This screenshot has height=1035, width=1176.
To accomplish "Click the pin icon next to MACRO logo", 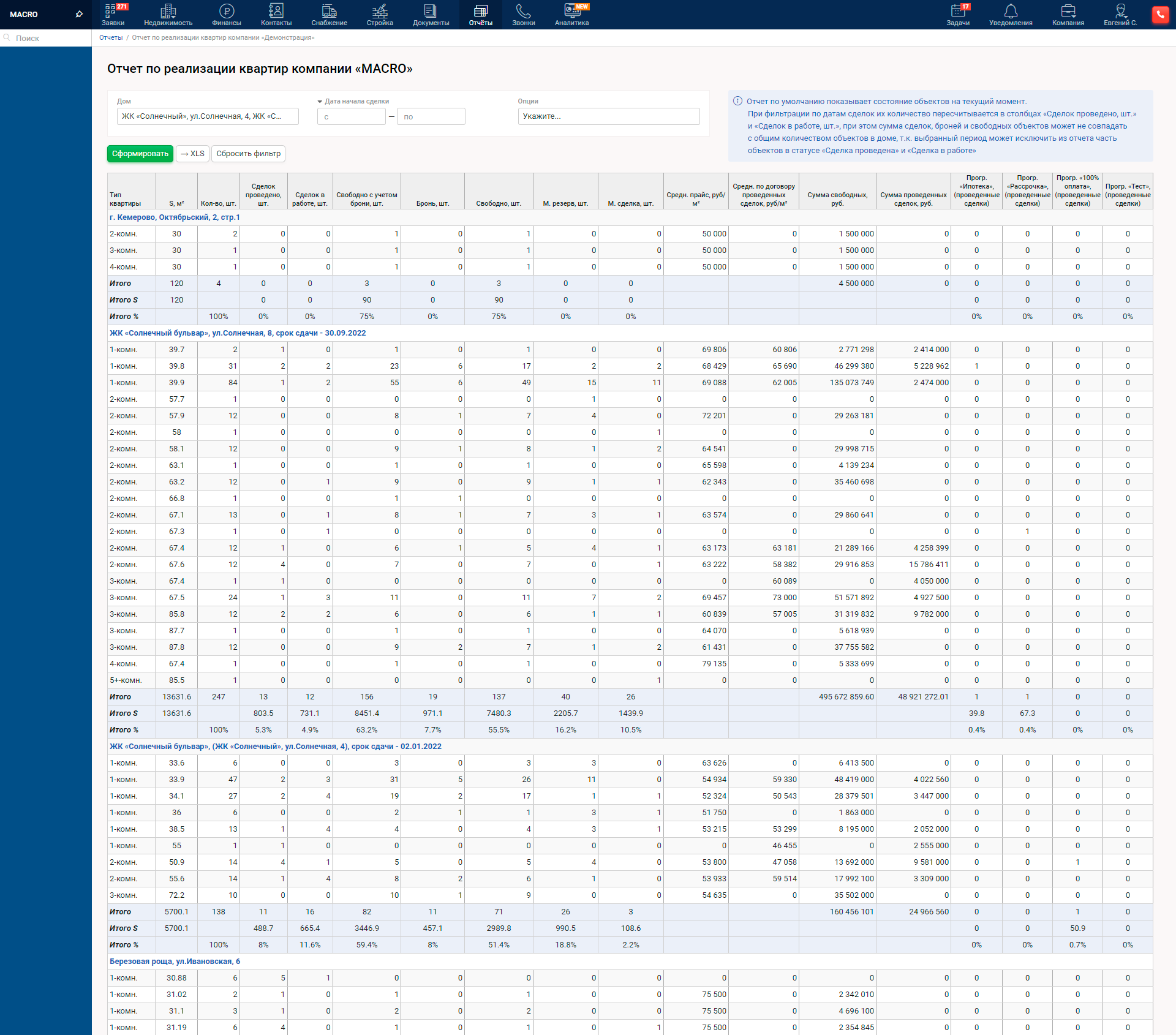I will [79, 13].
